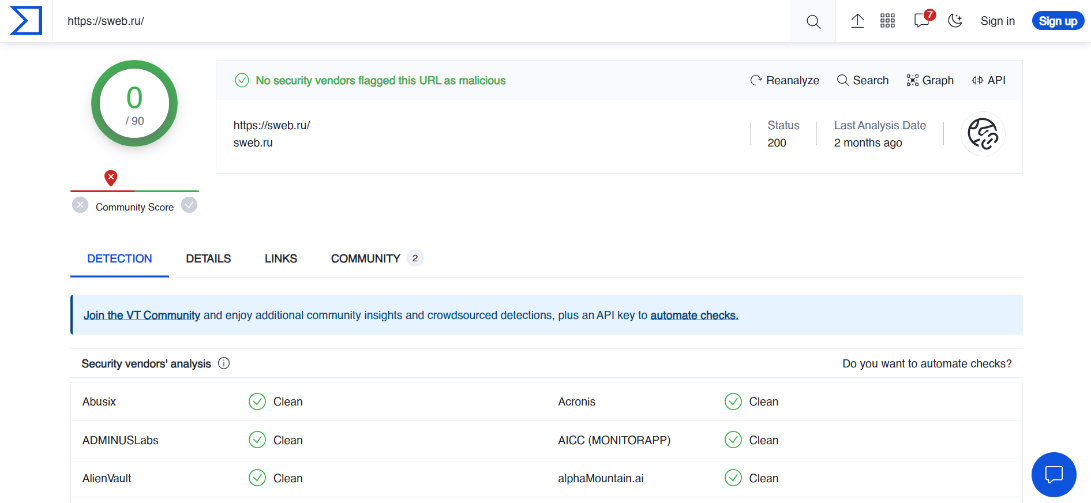This screenshot has height=503, width=1091.
Task: Open the blue chat support bubble
Action: tap(1053, 474)
